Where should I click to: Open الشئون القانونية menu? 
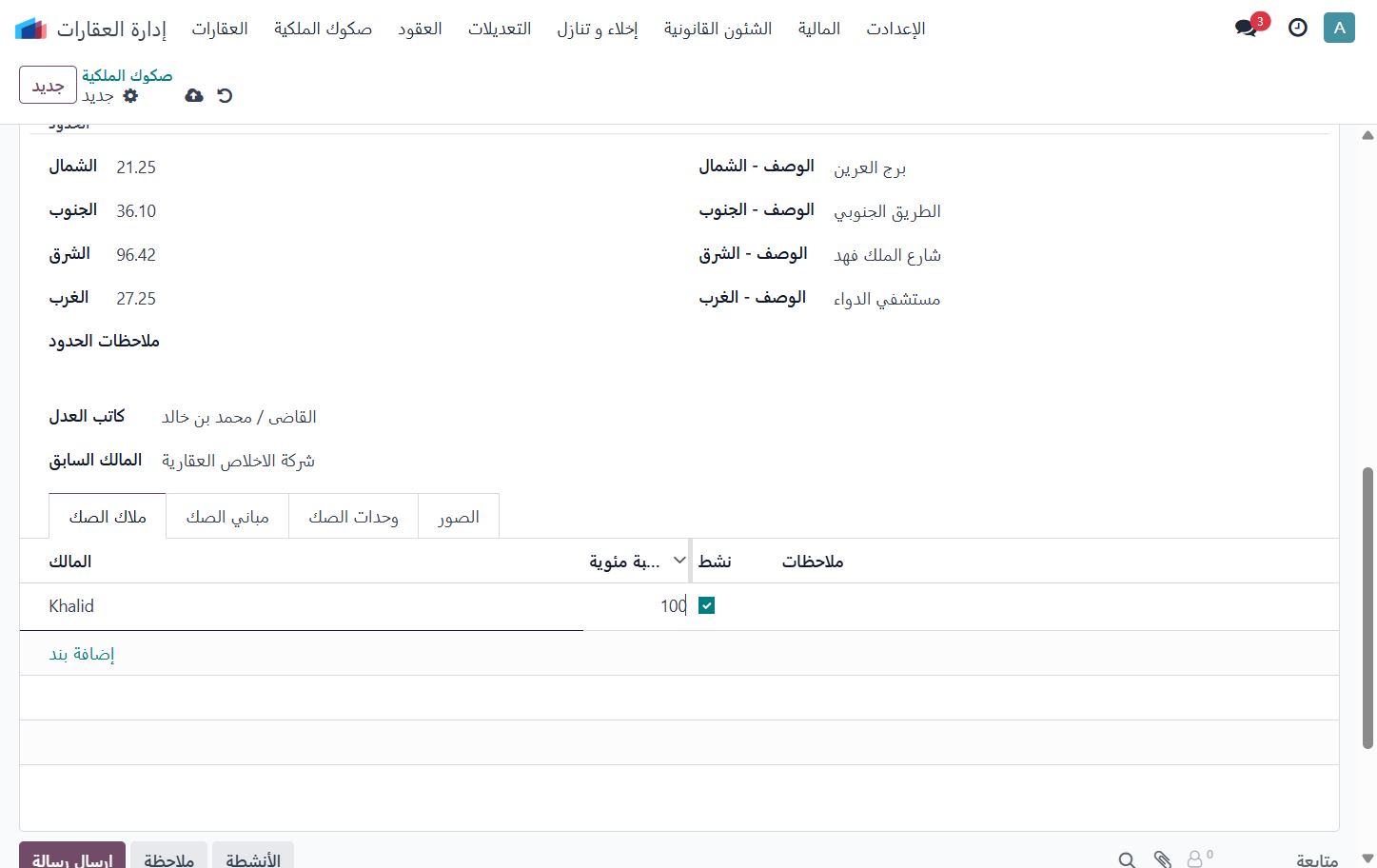point(718,29)
